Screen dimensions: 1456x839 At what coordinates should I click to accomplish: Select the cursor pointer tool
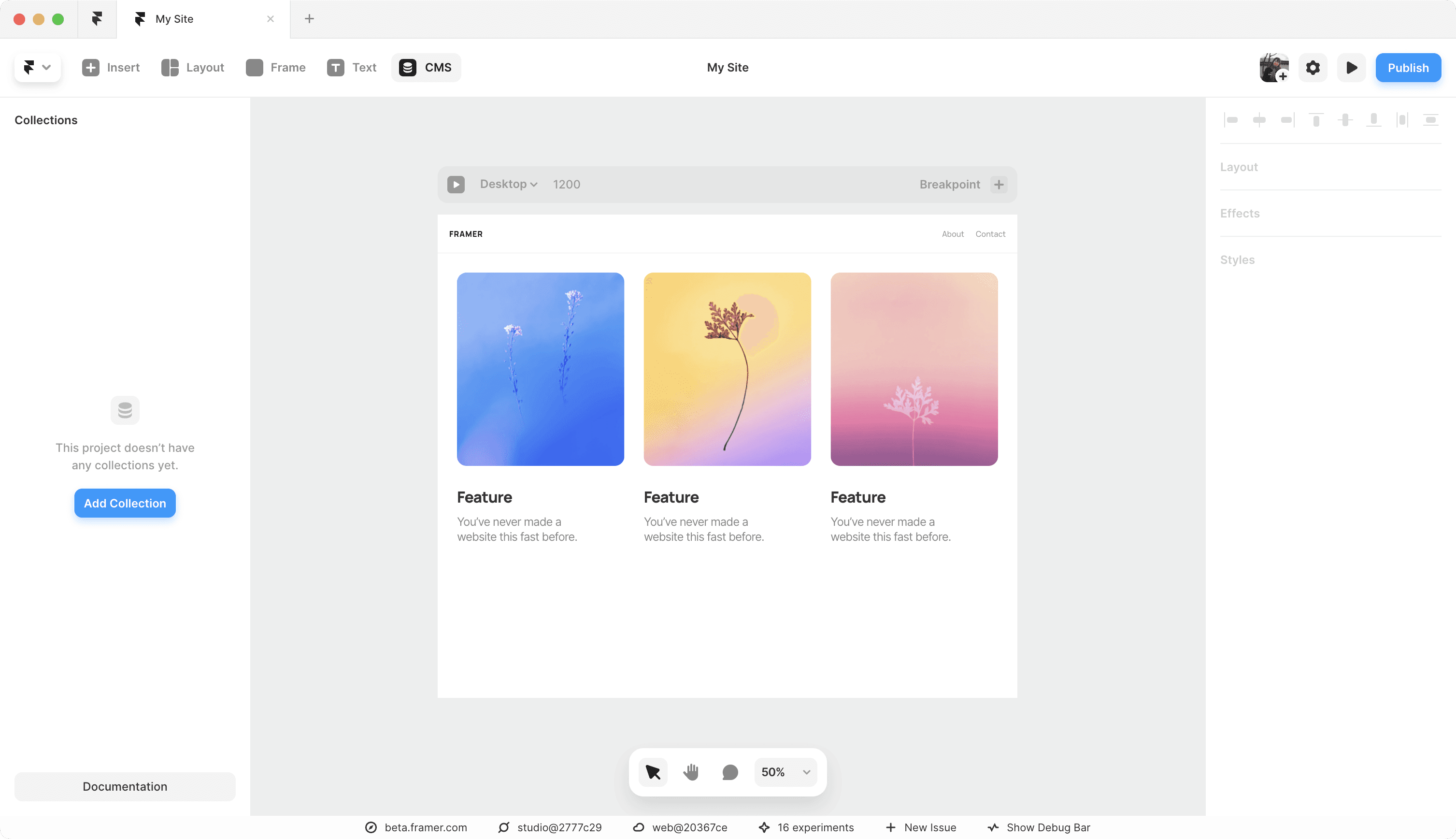[x=653, y=772]
